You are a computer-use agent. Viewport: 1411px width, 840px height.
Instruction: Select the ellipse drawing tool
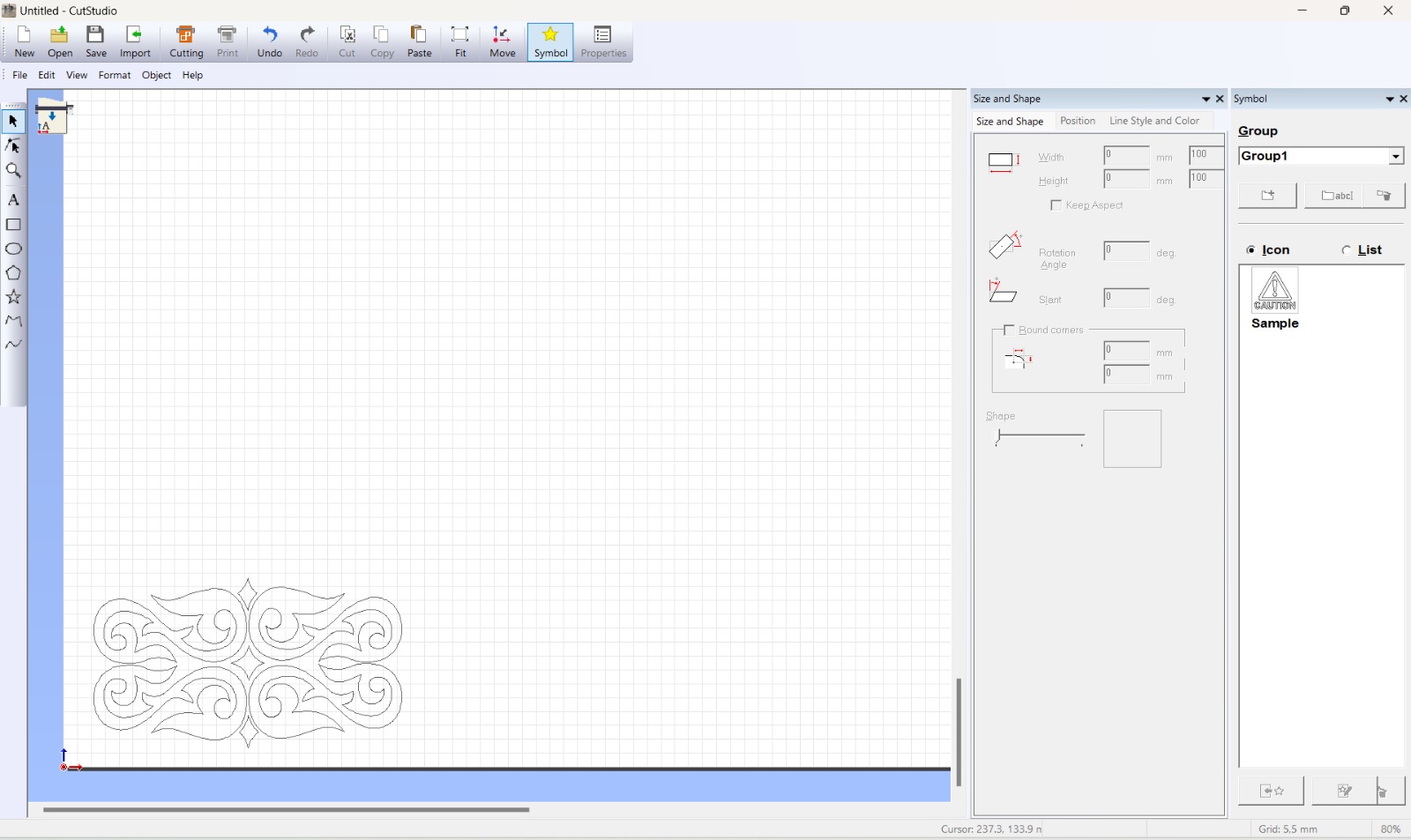pos(13,249)
